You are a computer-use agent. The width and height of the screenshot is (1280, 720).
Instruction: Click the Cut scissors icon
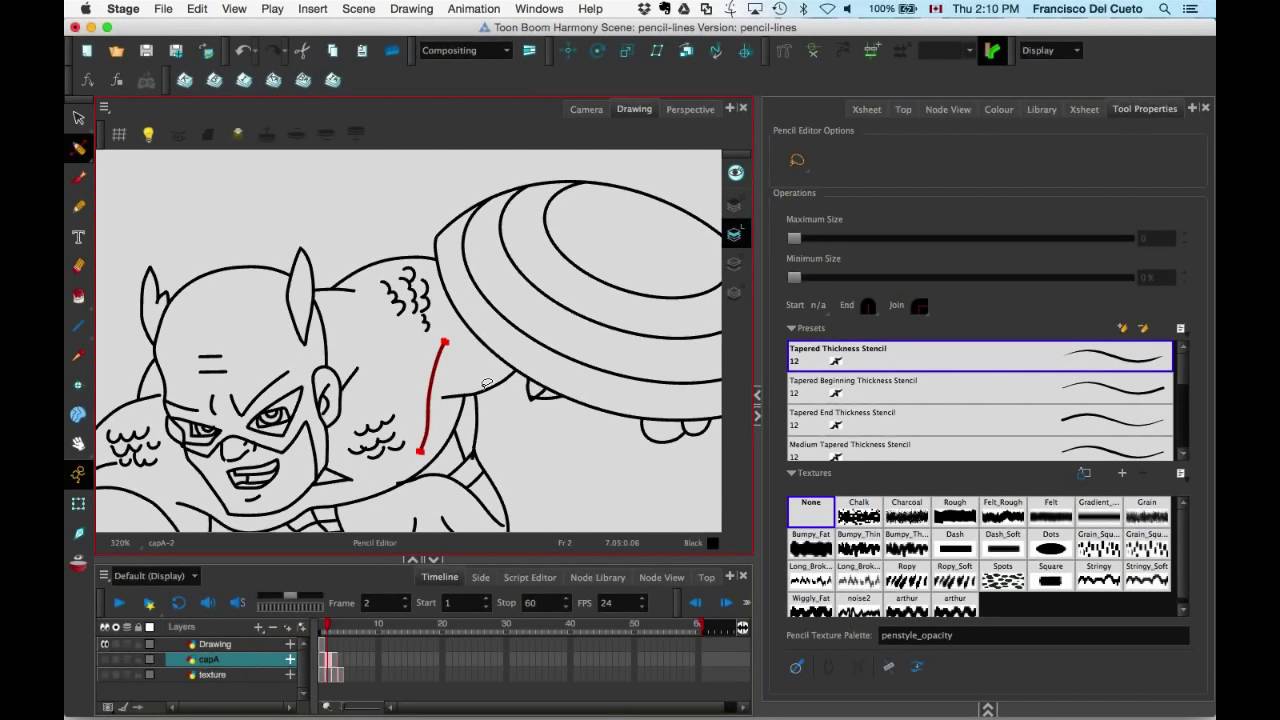[x=302, y=51]
